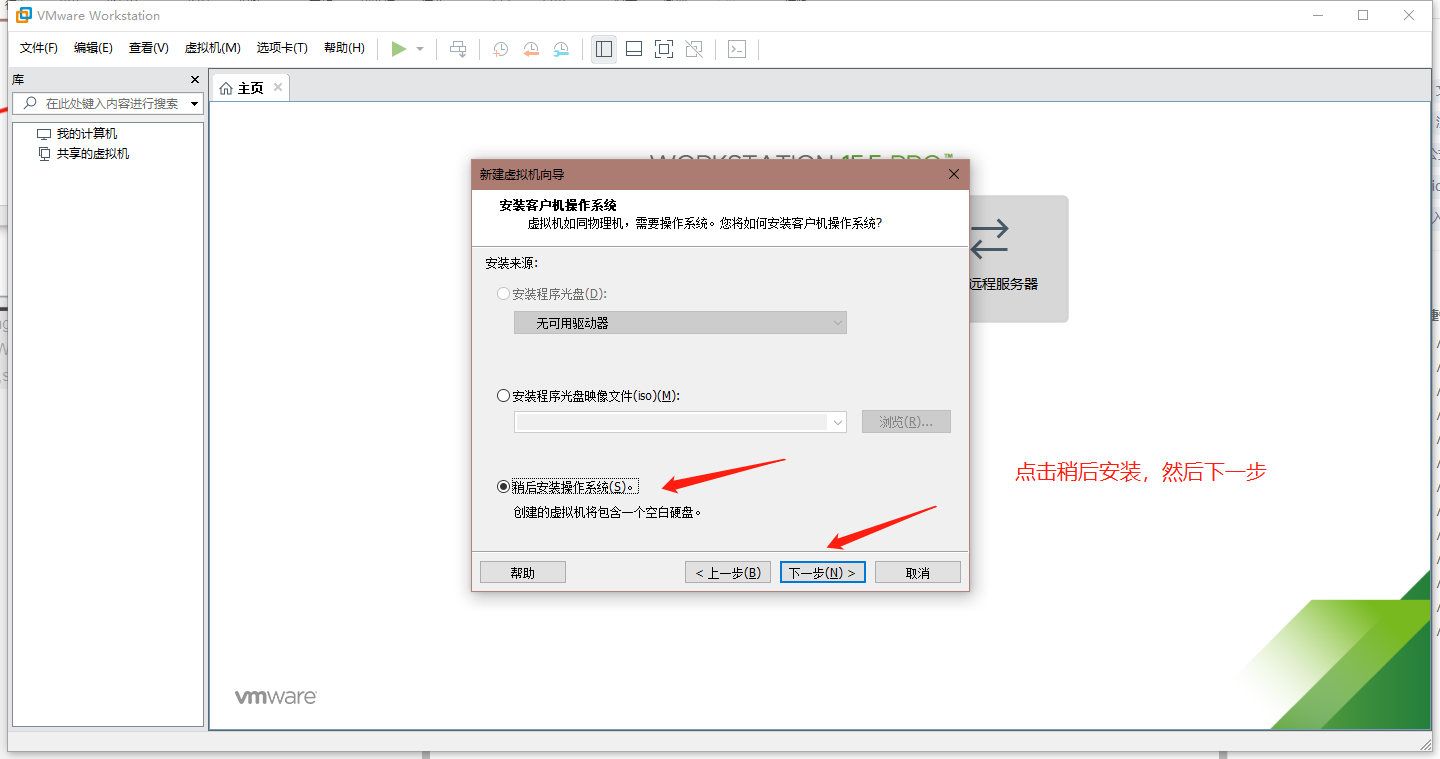Toggle the library sidebar view icon
This screenshot has width=1440, height=759.
pos(604,49)
